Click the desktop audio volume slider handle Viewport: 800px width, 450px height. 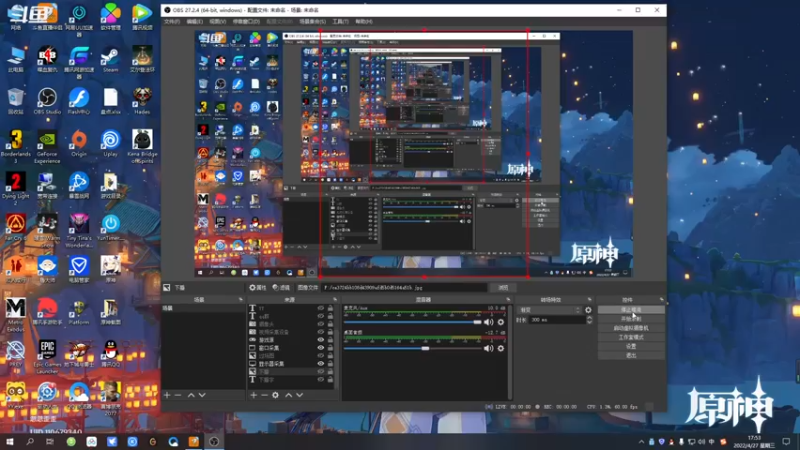425,348
